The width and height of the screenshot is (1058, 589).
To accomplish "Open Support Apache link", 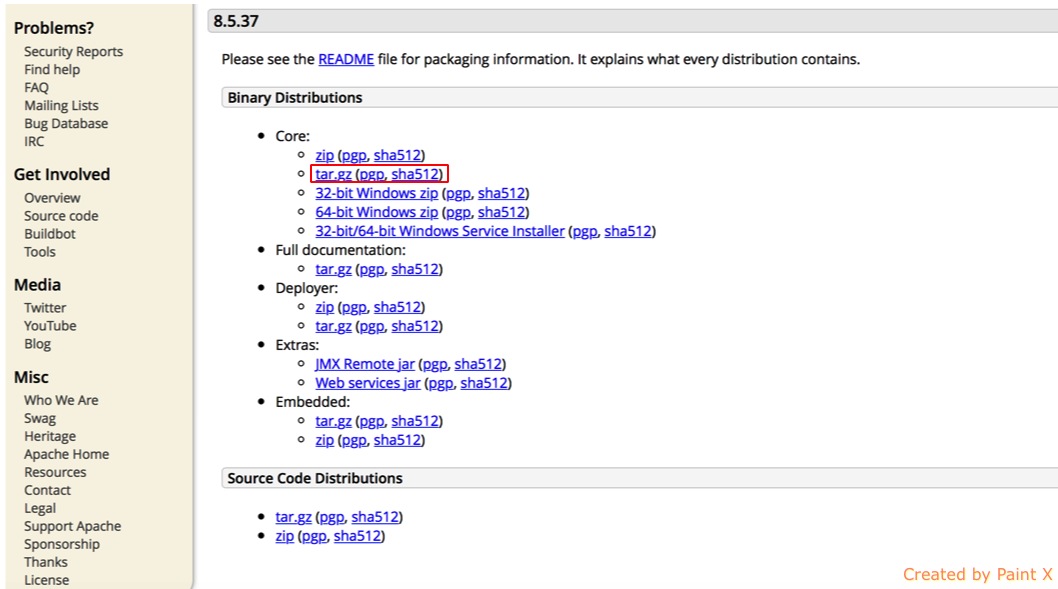I will pos(73,526).
